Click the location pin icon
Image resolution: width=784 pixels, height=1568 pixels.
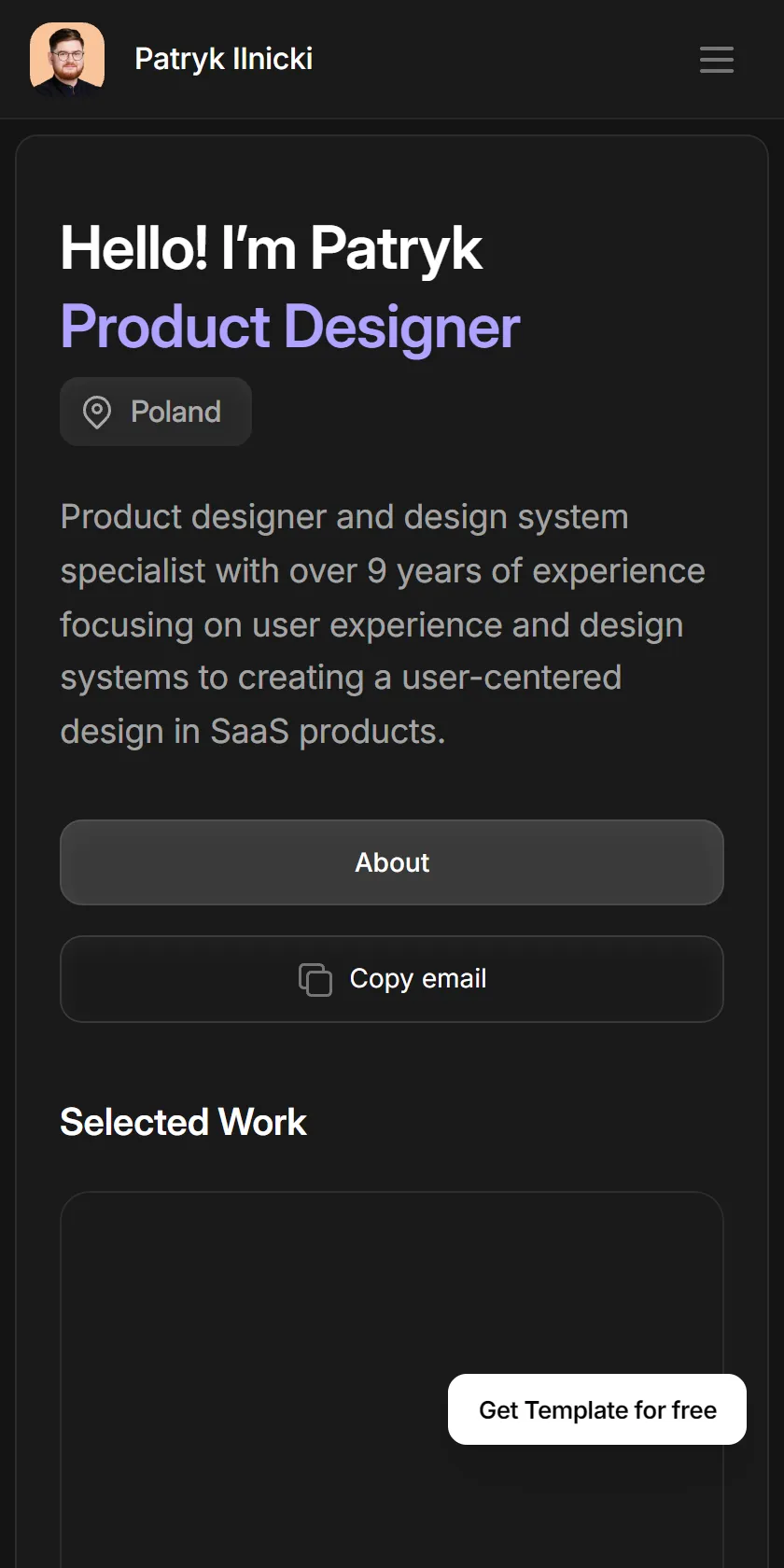click(x=97, y=412)
